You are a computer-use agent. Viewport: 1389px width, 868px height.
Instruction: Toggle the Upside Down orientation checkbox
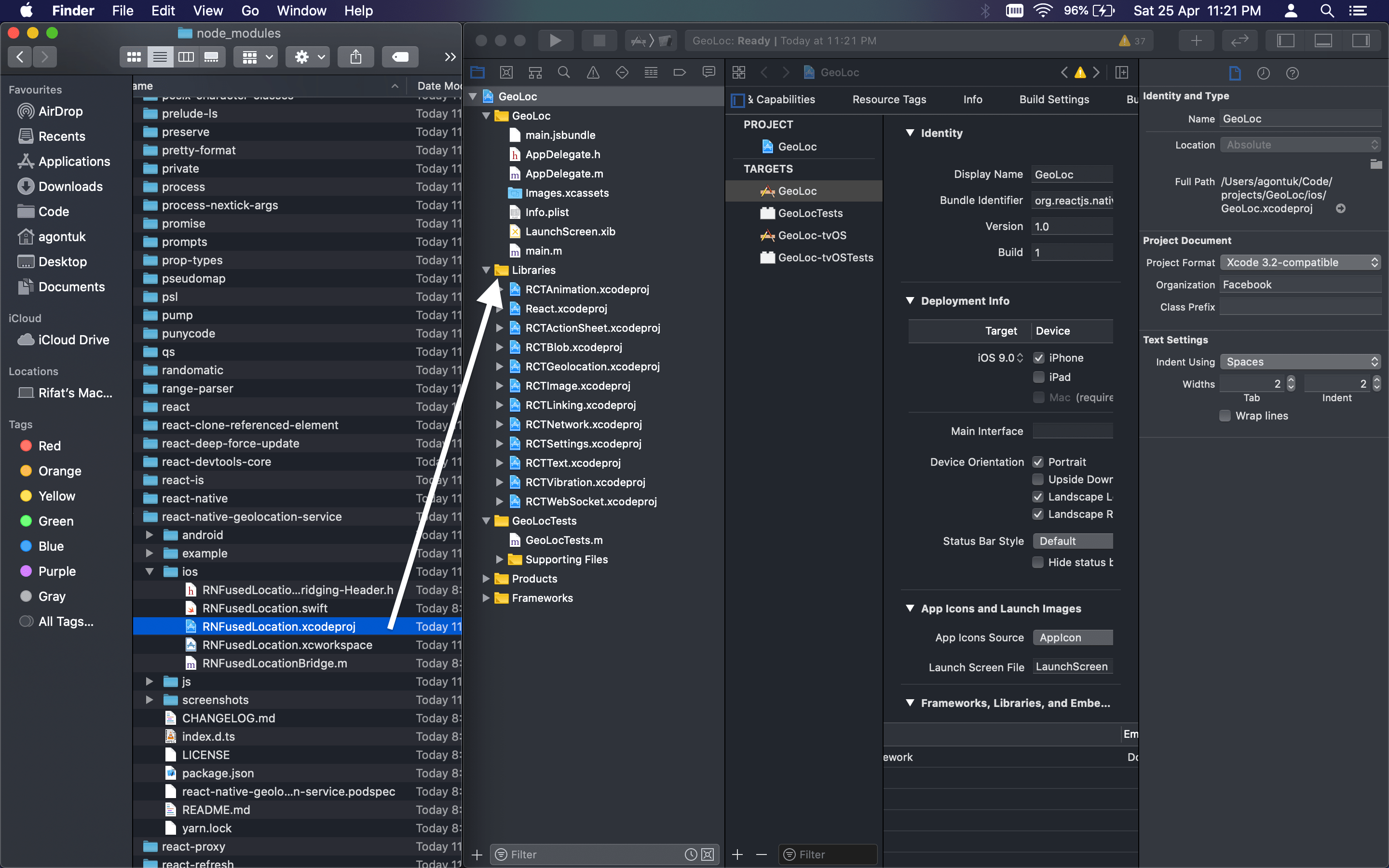[1038, 479]
